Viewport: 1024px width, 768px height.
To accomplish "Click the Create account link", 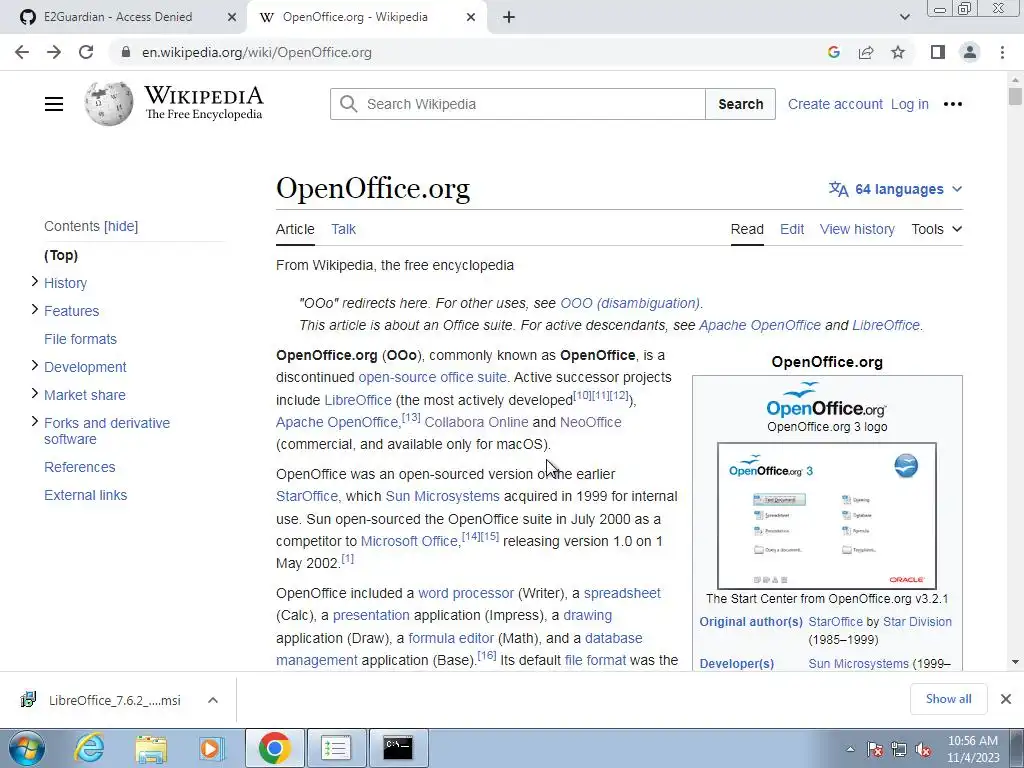I will tap(835, 104).
